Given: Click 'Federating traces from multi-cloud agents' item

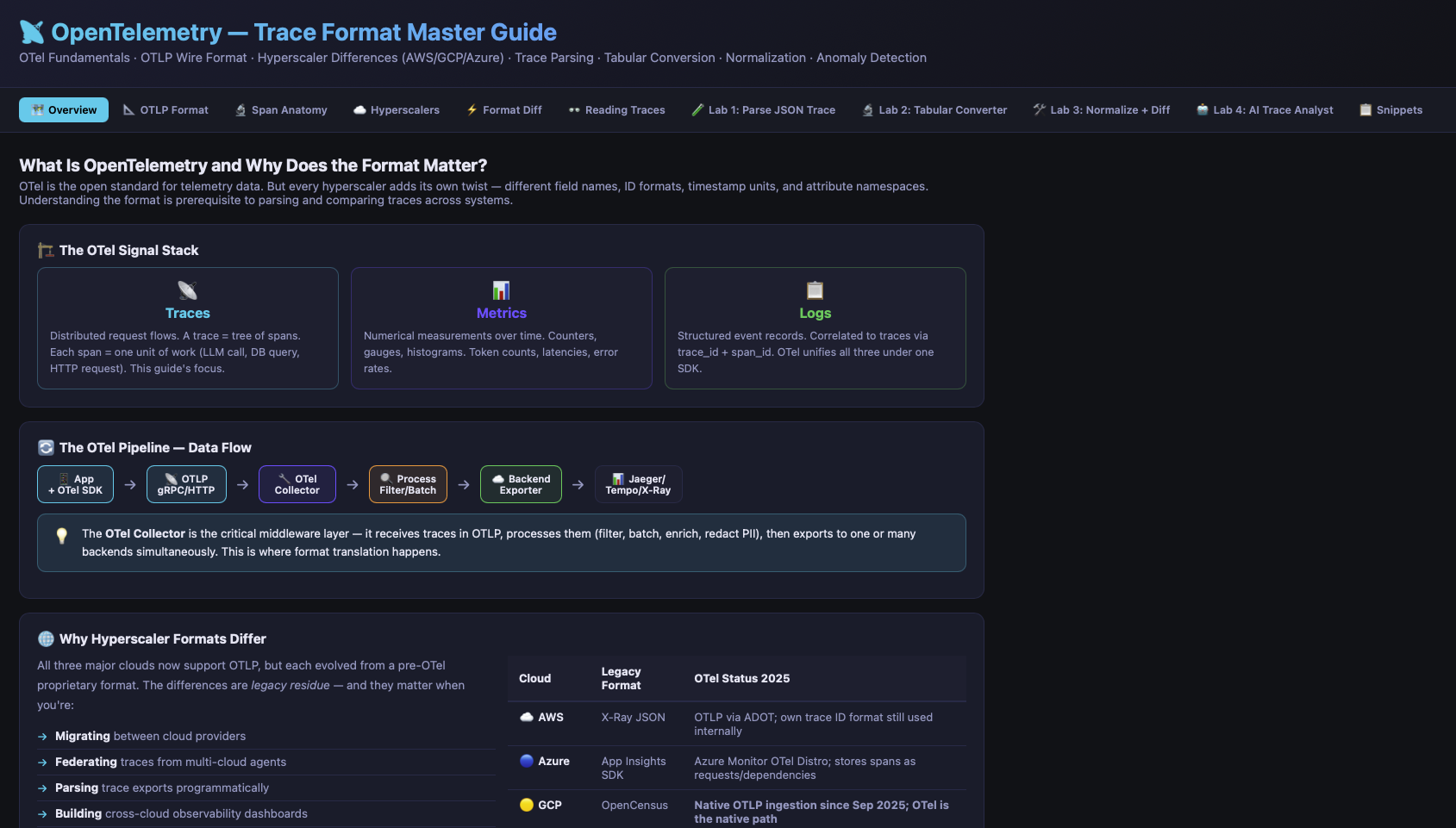Looking at the screenshot, I should [266, 763].
